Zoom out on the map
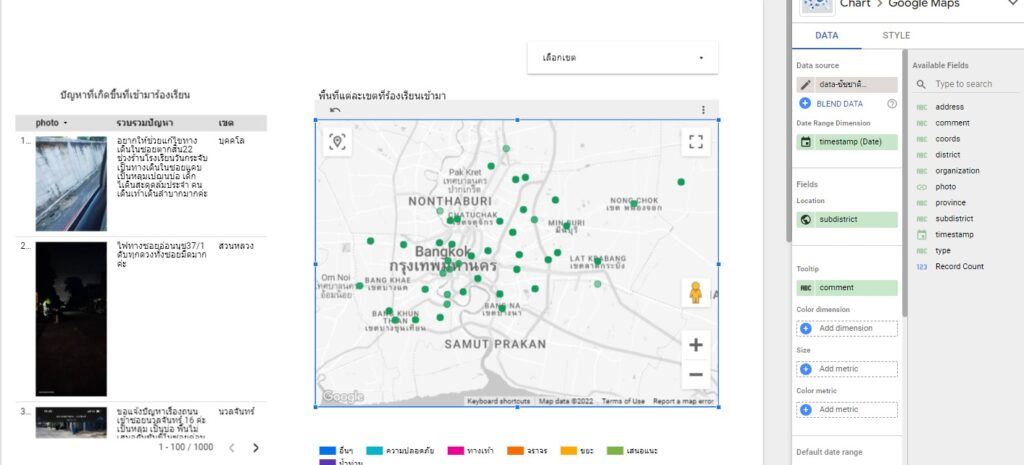 (x=696, y=375)
